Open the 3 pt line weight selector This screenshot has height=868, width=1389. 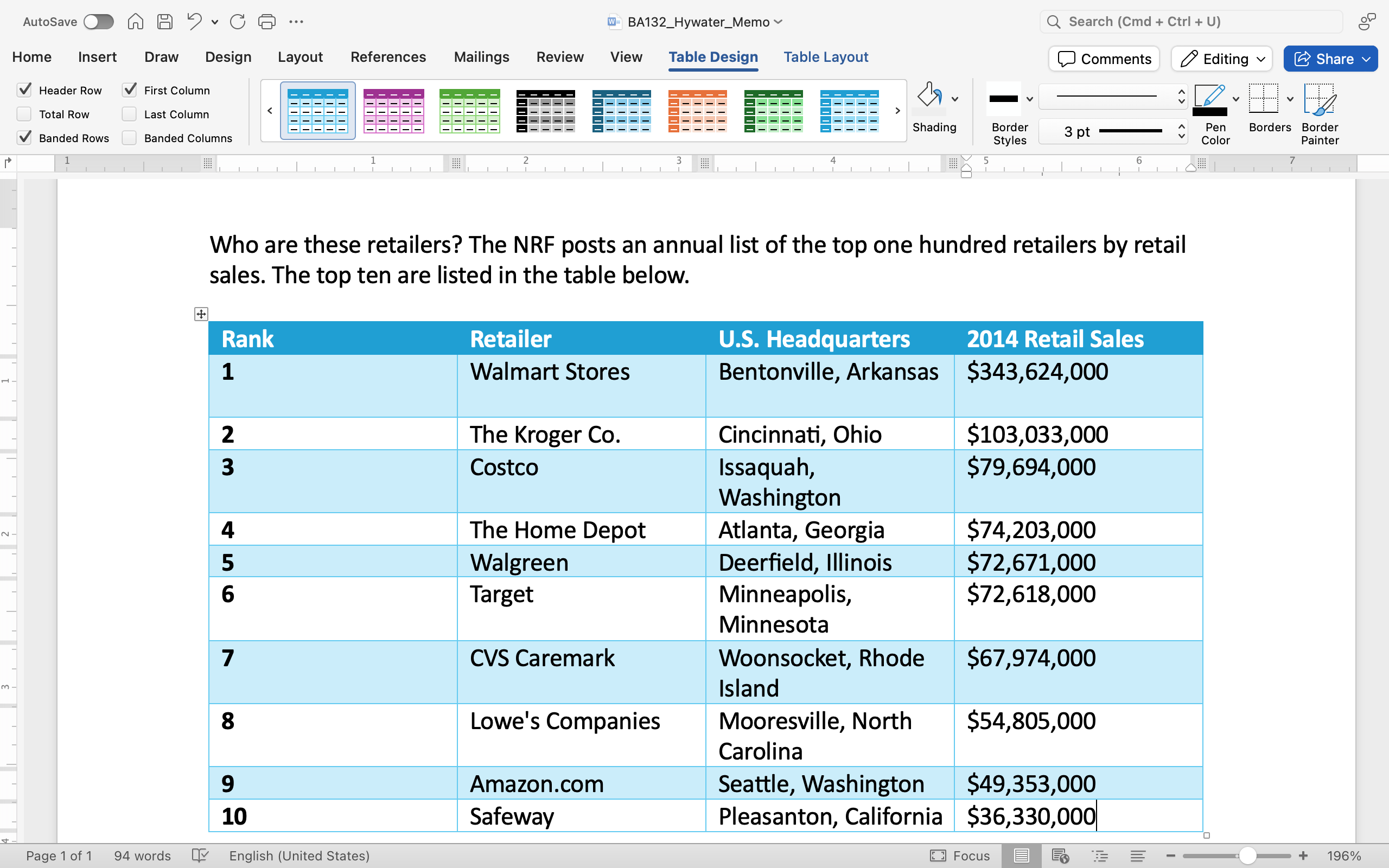coord(1113,131)
